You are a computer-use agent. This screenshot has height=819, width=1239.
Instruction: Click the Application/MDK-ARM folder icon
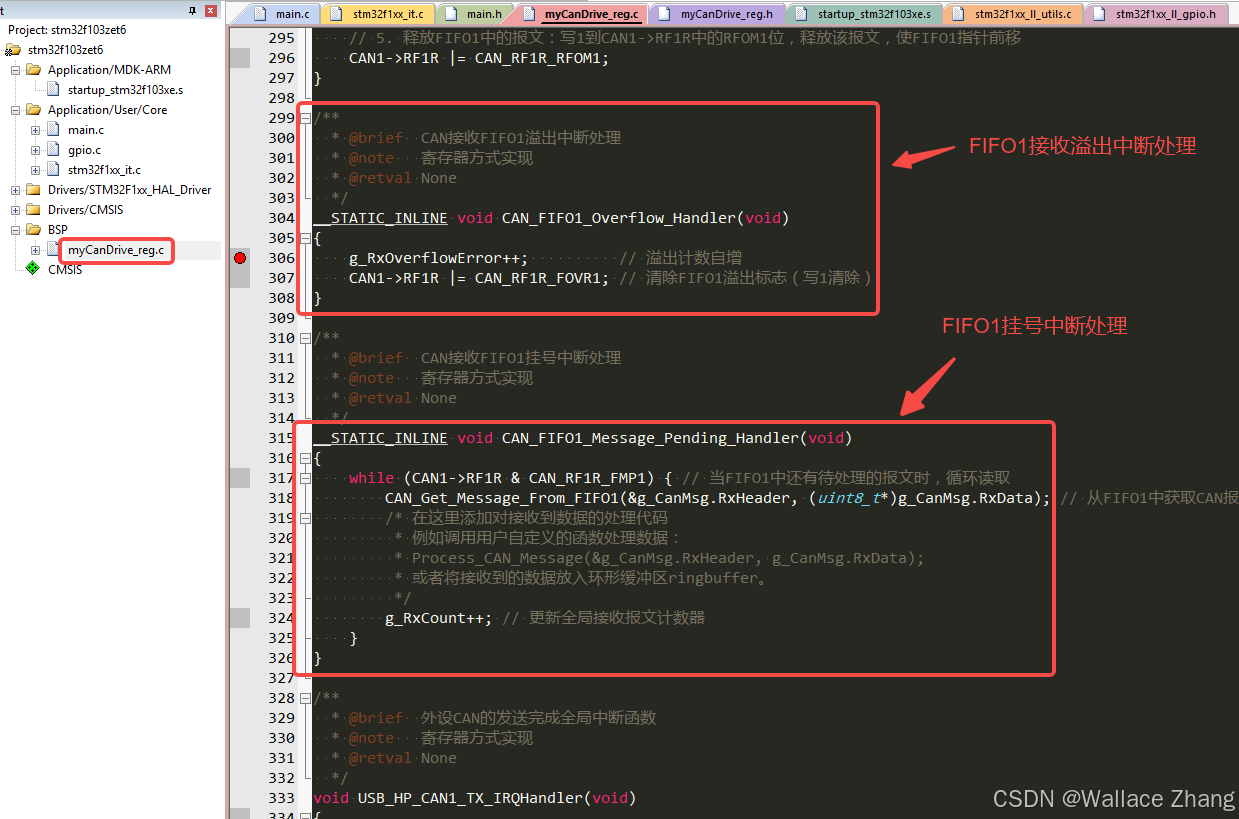coord(33,70)
